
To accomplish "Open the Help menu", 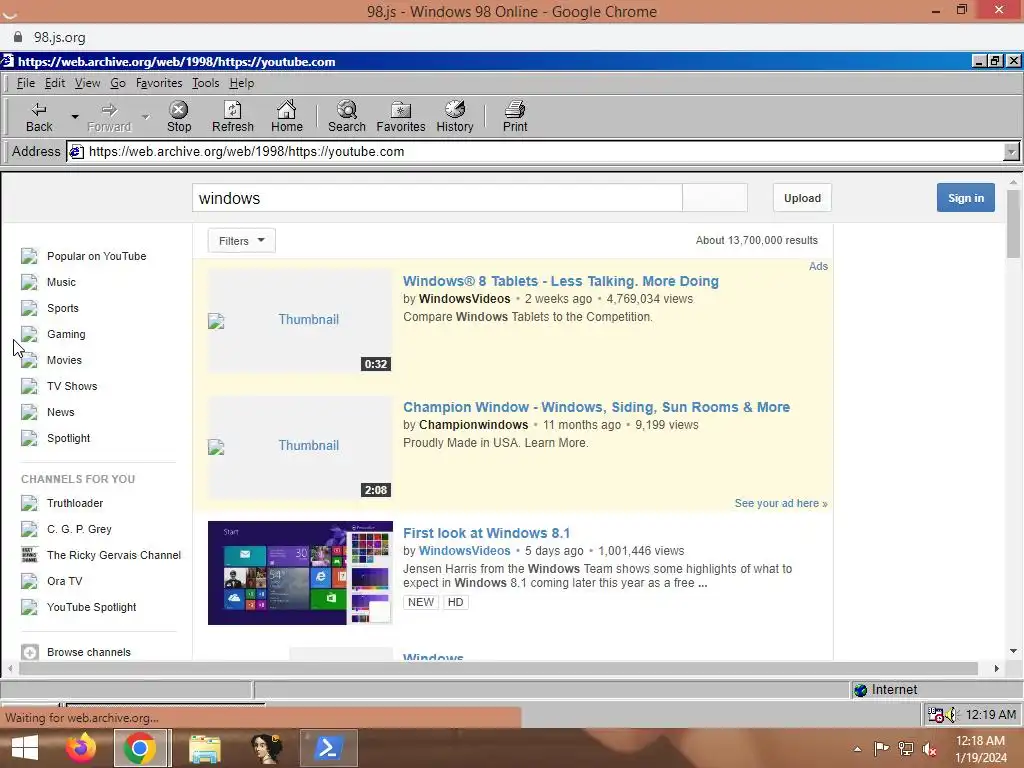I will [x=242, y=83].
